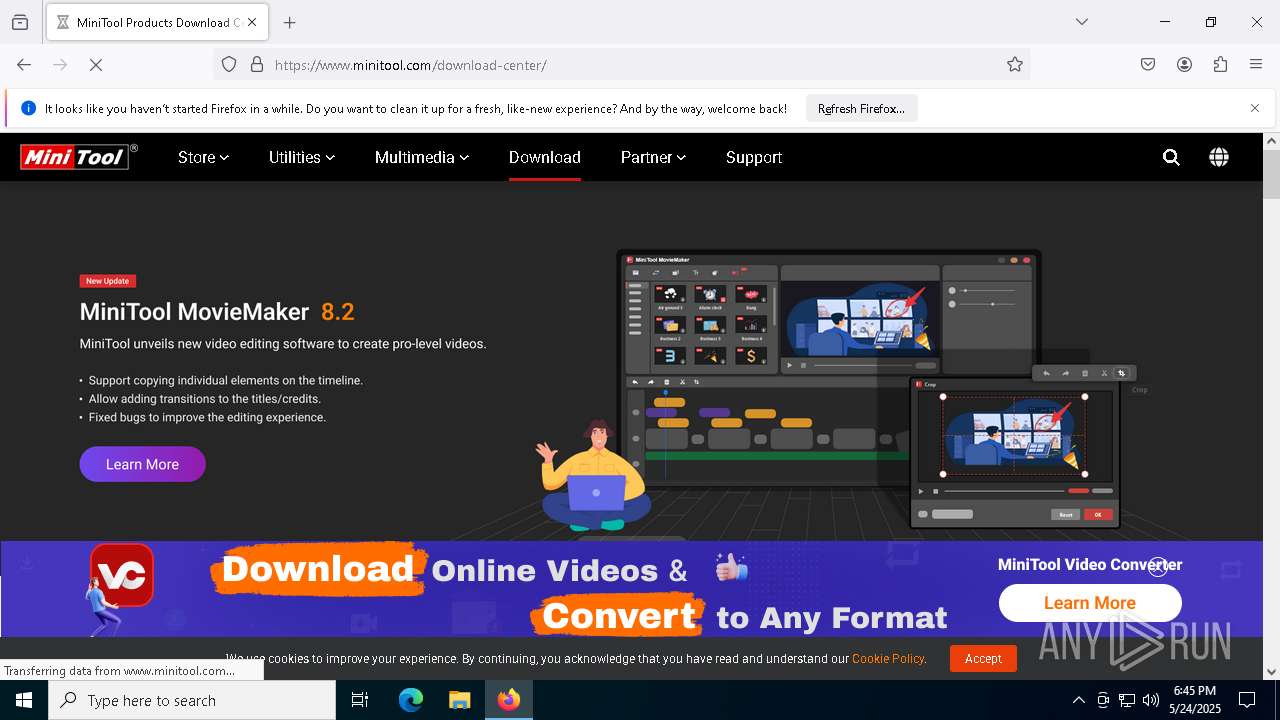Click the Firefox taskbar icon

coord(509,700)
